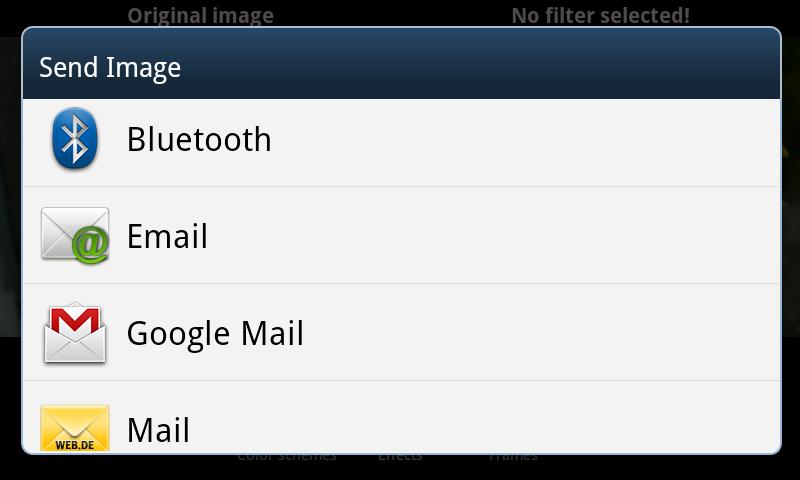Click the WEB.DE text on yellow envelope
The width and height of the screenshot is (800, 480).
coord(75,445)
